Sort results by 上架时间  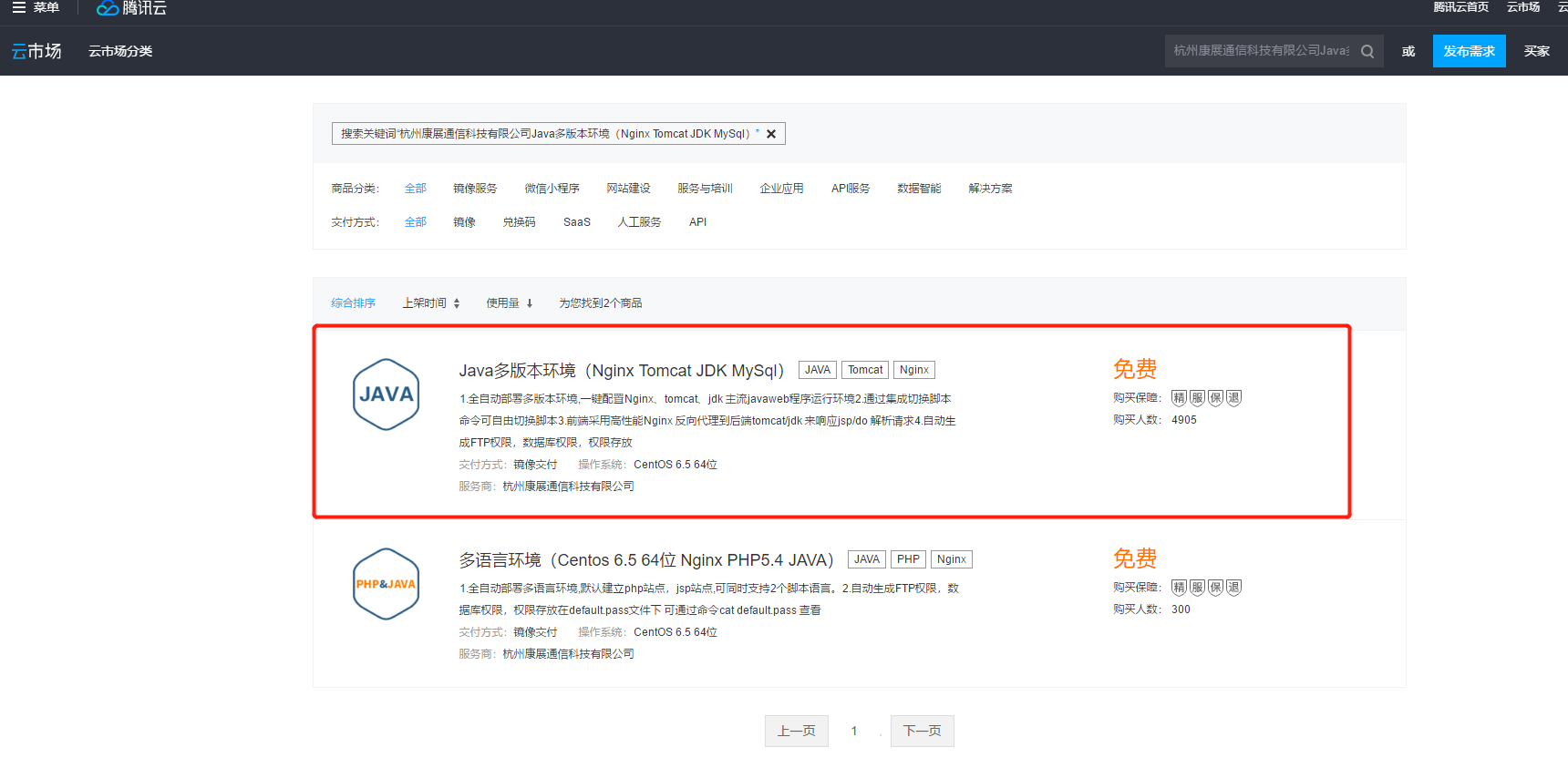(431, 303)
